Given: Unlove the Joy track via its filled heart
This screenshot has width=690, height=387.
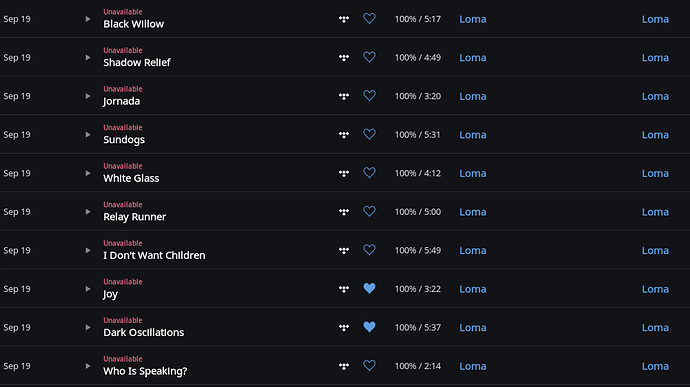Looking at the screenshot, I should [x=369, y=288].
